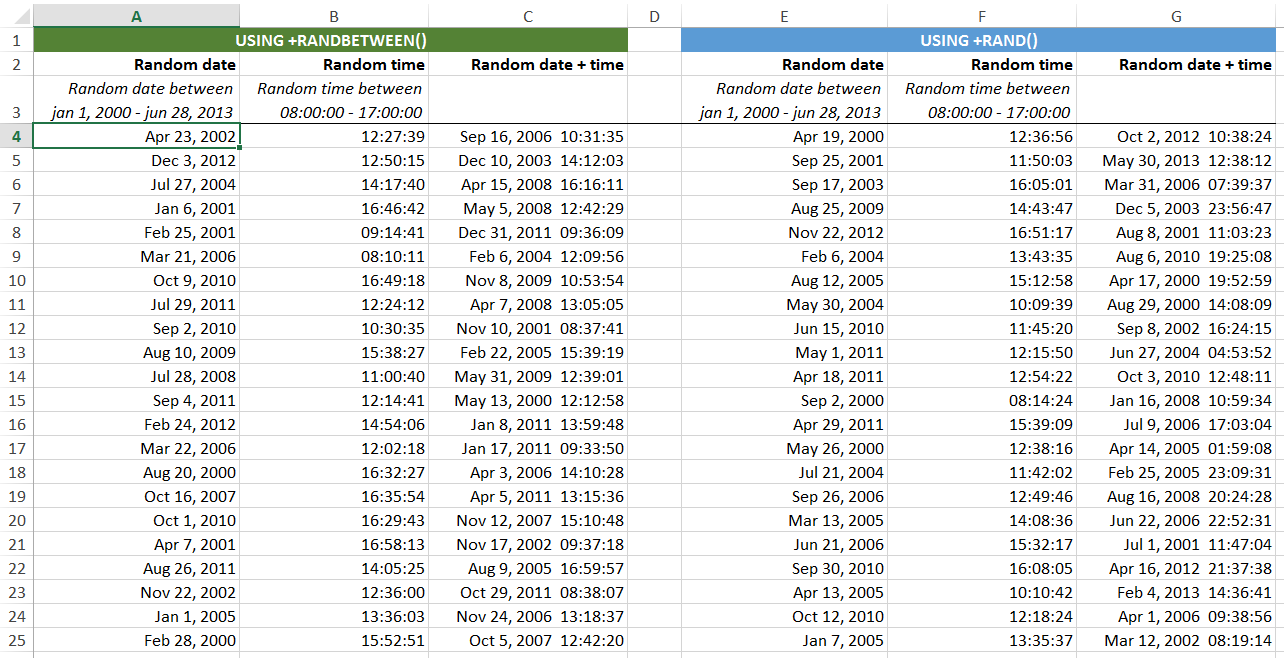Click column G header
This screenshot has width=1284, height=658.
point(1176,16)
